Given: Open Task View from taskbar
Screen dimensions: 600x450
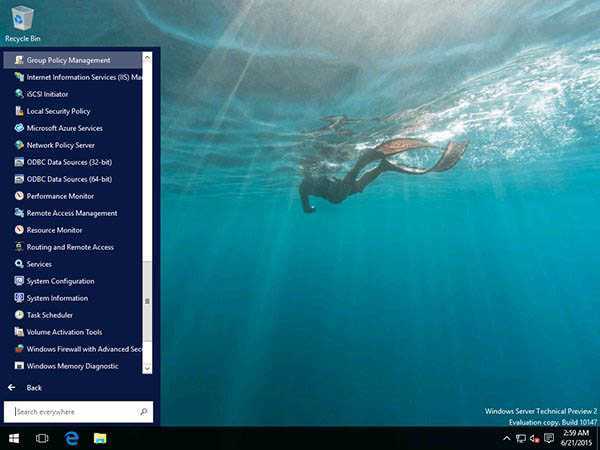Looking at the screenshot, I should tap(42, 438).
